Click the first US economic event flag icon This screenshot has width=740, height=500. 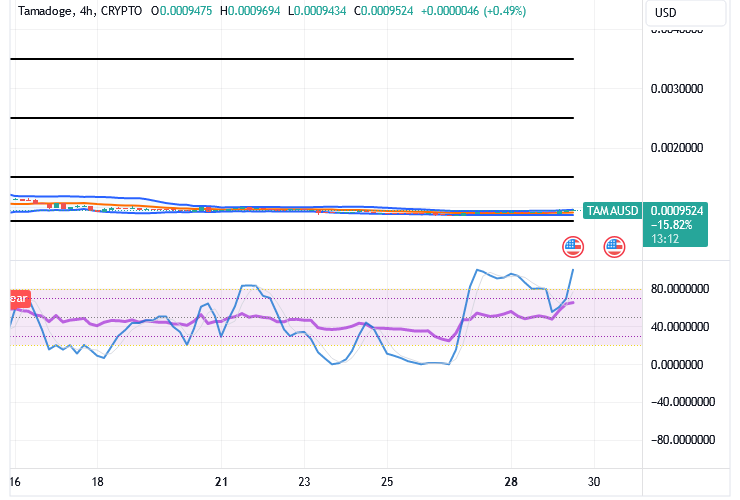pos(573,246)
